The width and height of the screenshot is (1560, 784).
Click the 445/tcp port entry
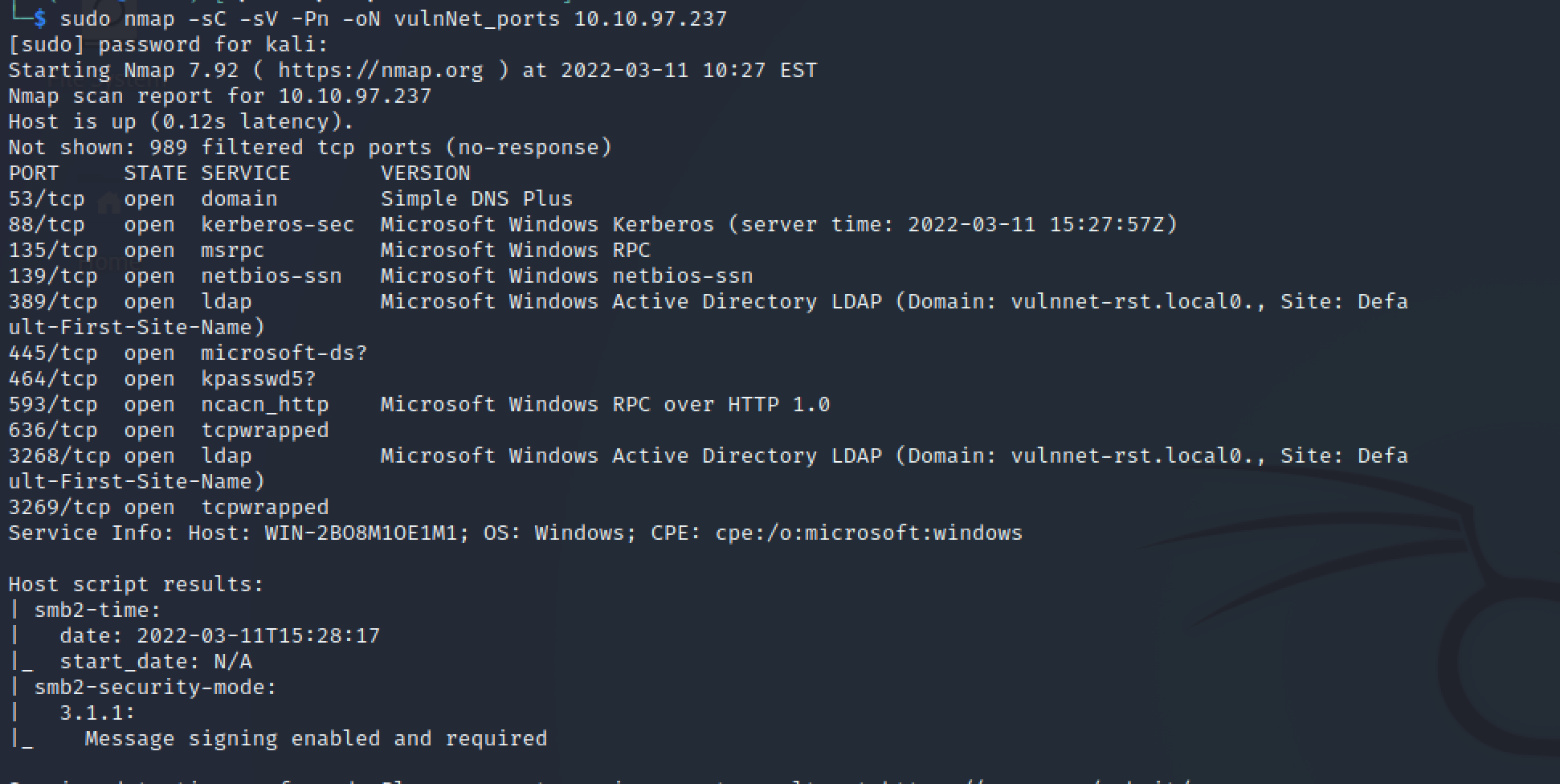tap(53, 353)
